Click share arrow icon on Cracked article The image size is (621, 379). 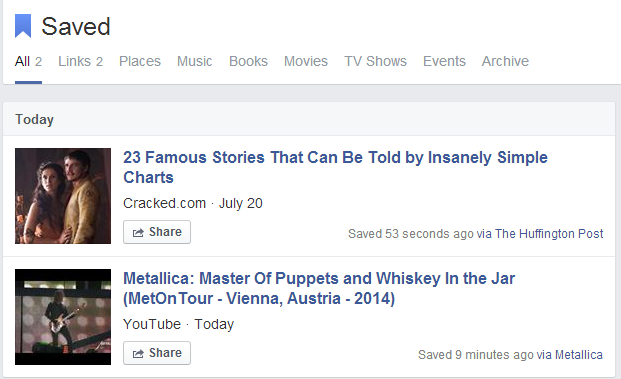(138, 232)
